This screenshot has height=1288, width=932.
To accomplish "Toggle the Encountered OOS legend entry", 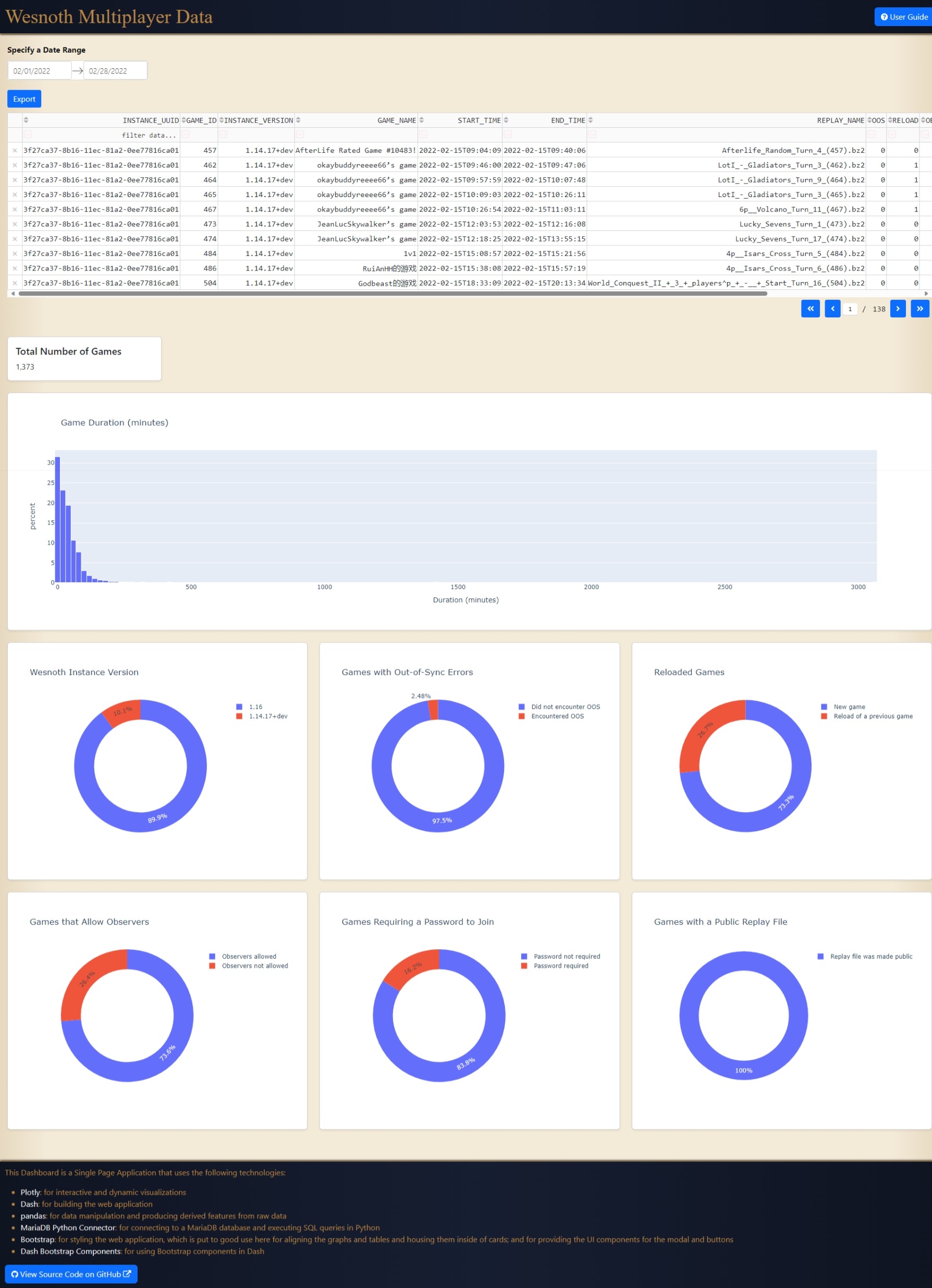I will click(x=551, y=716).
